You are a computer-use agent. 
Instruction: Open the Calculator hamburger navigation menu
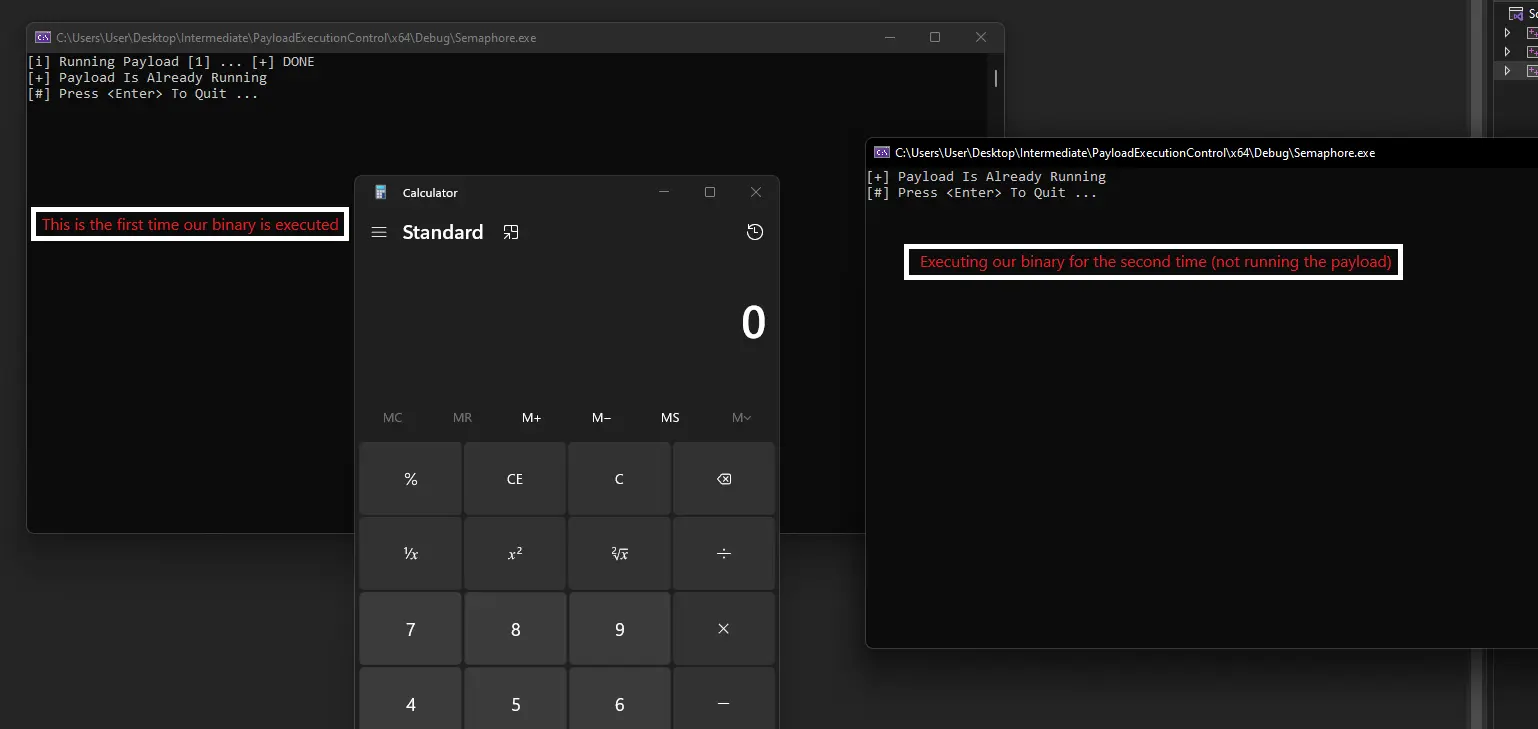[x=379, y=232]
